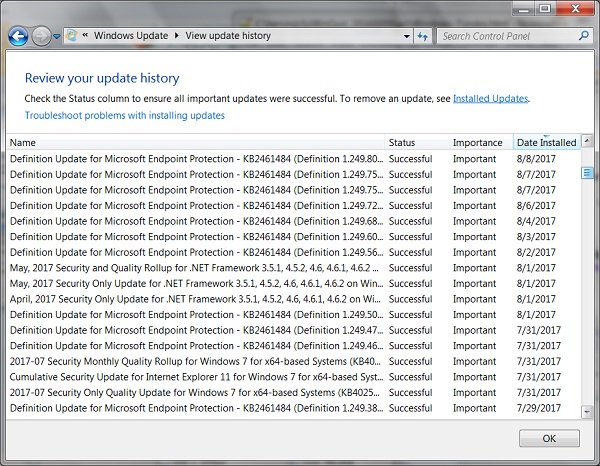
Task: Sort by the Importance column header
Action: pos(481,142)
